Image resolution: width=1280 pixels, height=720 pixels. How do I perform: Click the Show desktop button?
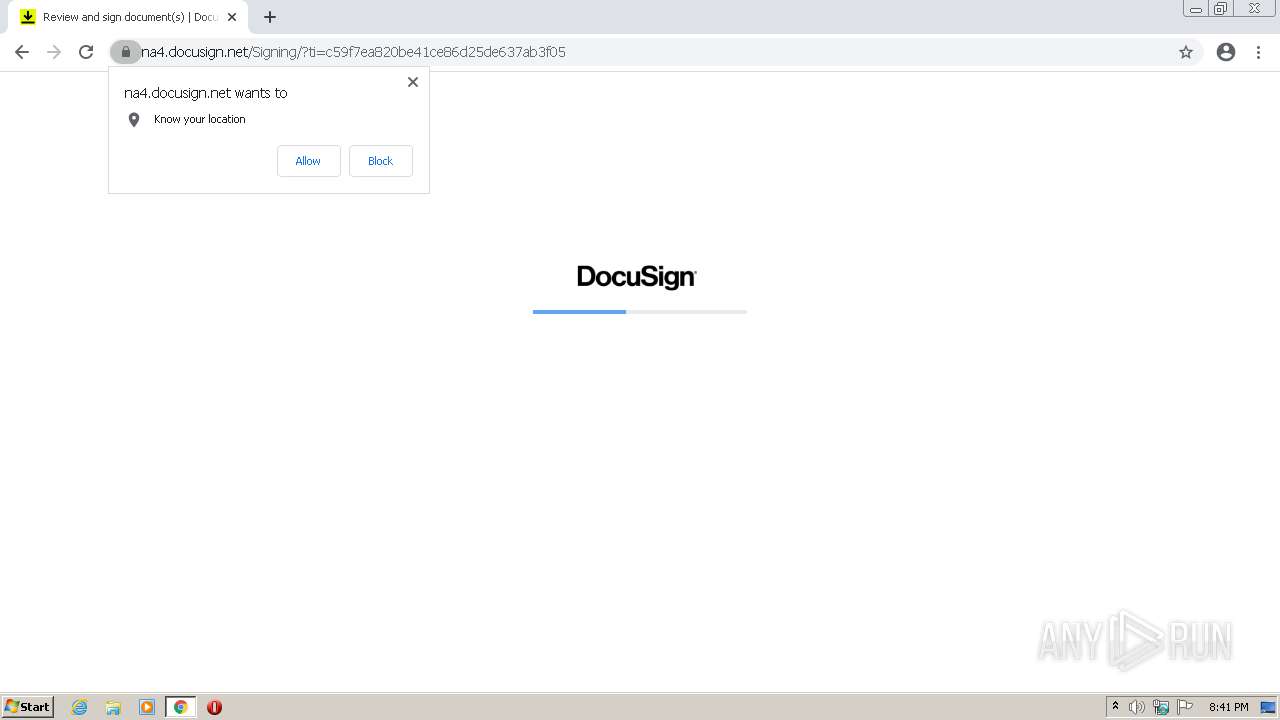click(x=1268, y=707)
